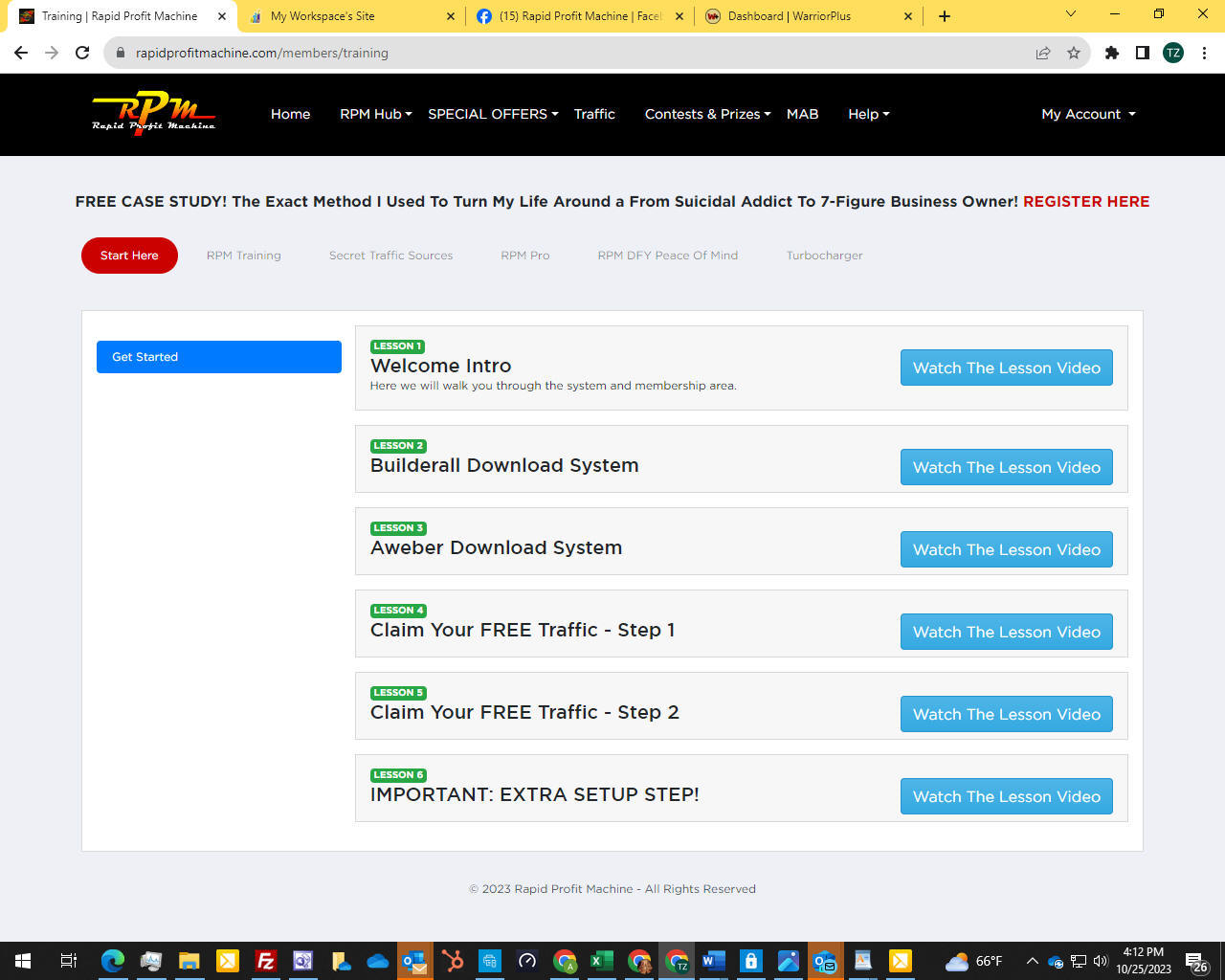This screenshot has height=980, width=1225.
Task: Open the tab search chevron in title bar
Action: [x=1071, y=14]
